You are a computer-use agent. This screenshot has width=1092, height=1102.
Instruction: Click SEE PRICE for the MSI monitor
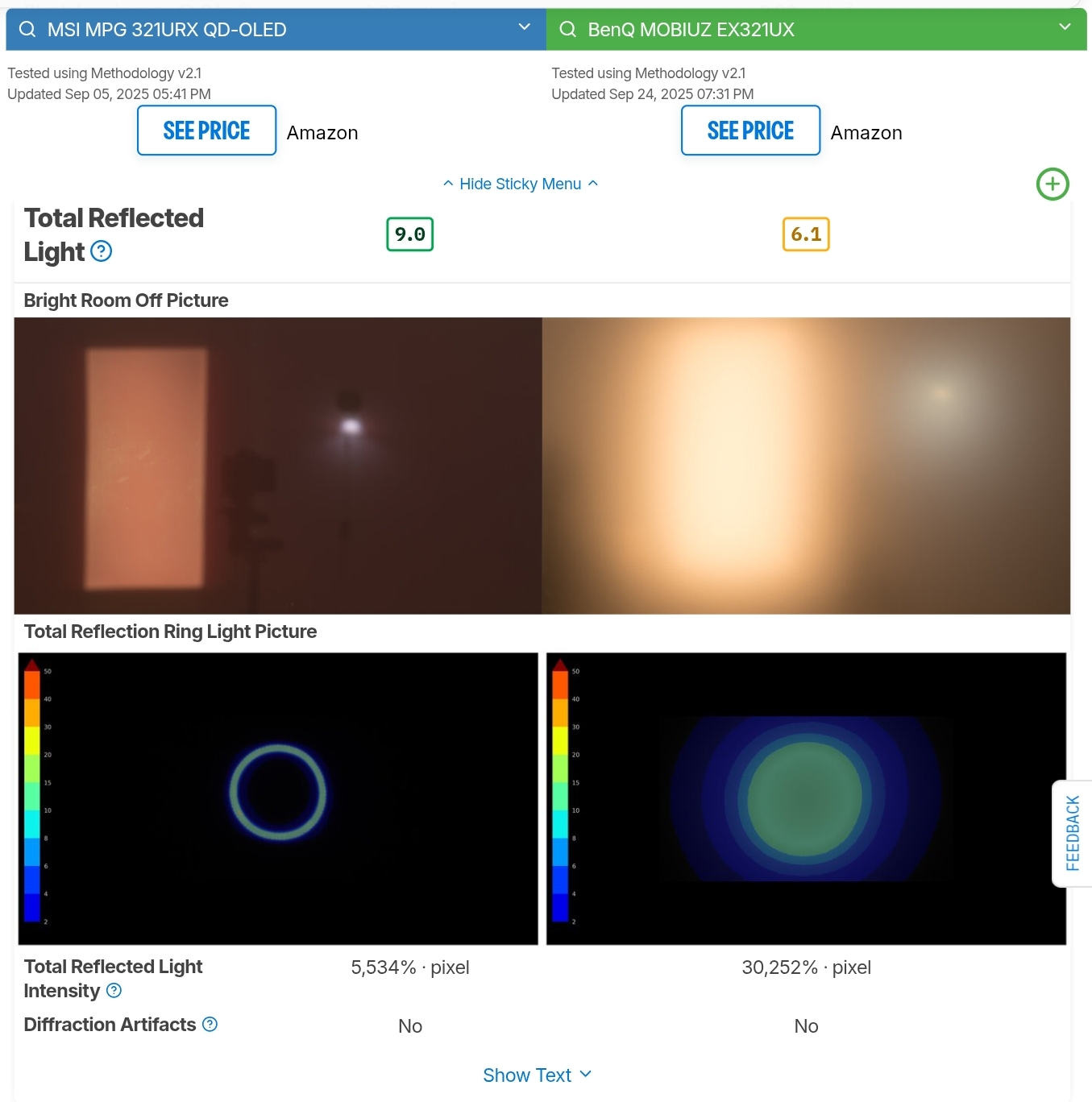coord(207,130)
